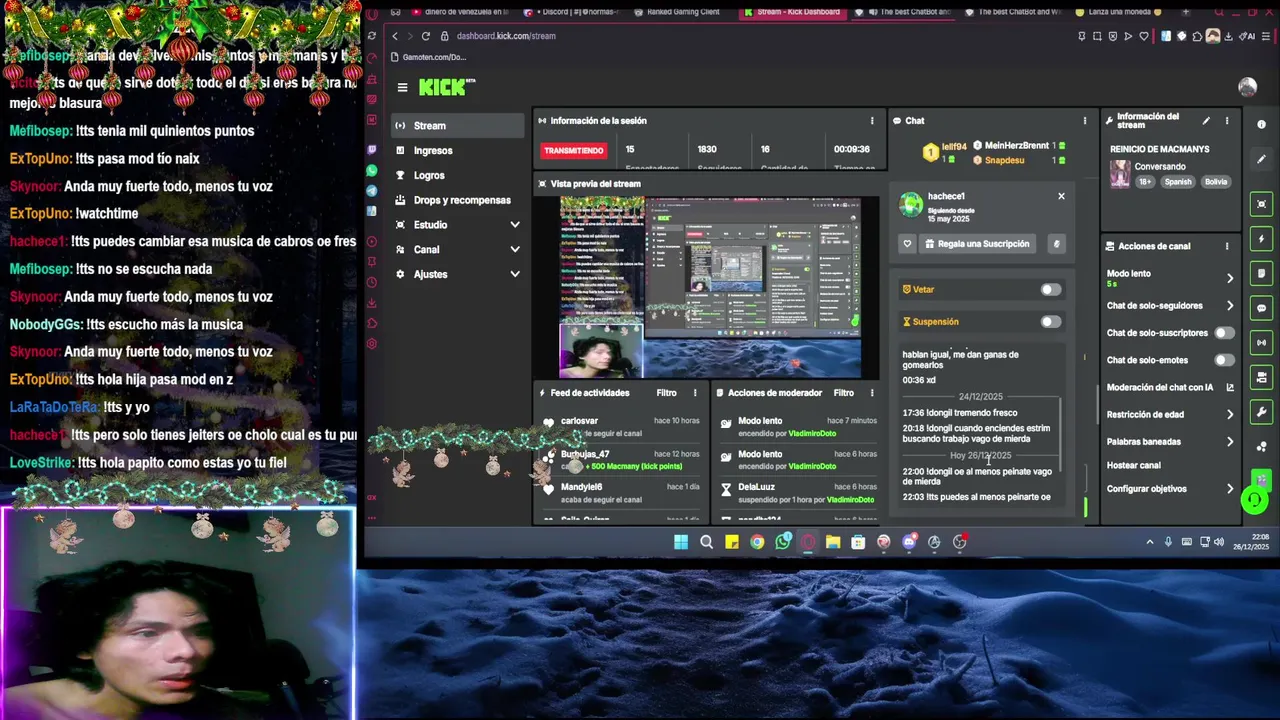Open WhatsApp from the taskbar
This screenshot has height=720, width=1280.
coord(783,542)
